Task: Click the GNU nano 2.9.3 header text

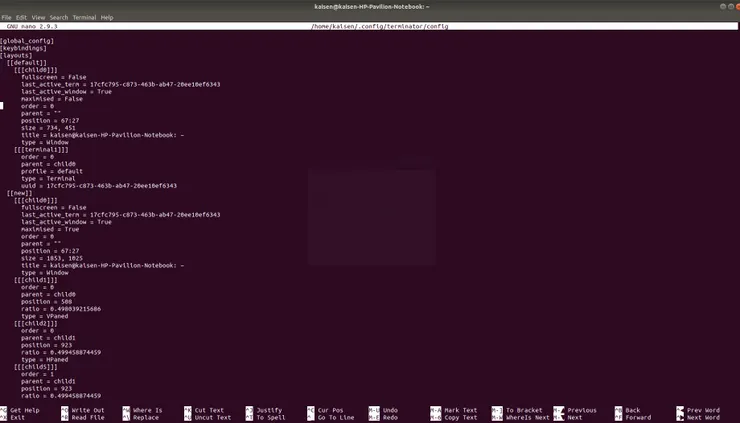Action: pos(32,26)
